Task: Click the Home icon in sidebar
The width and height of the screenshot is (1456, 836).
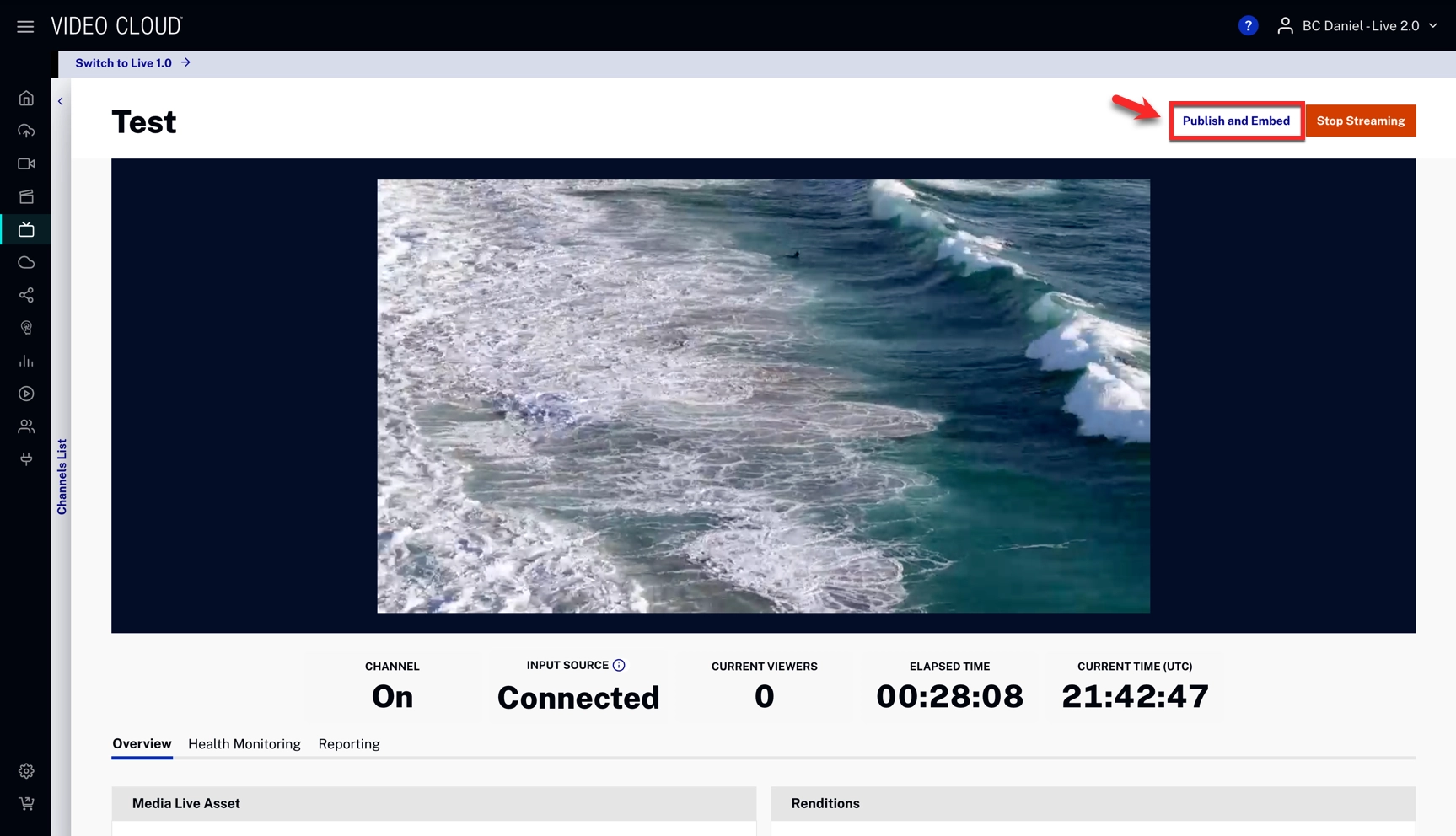Action: click(26, 99)
